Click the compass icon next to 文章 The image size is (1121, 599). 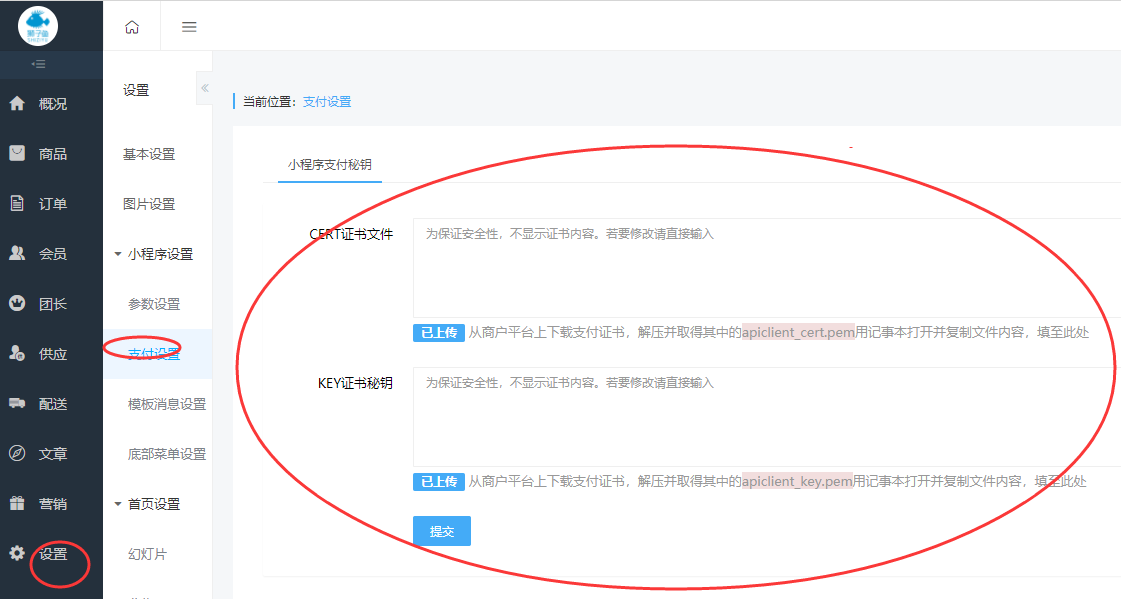[17, 453]
